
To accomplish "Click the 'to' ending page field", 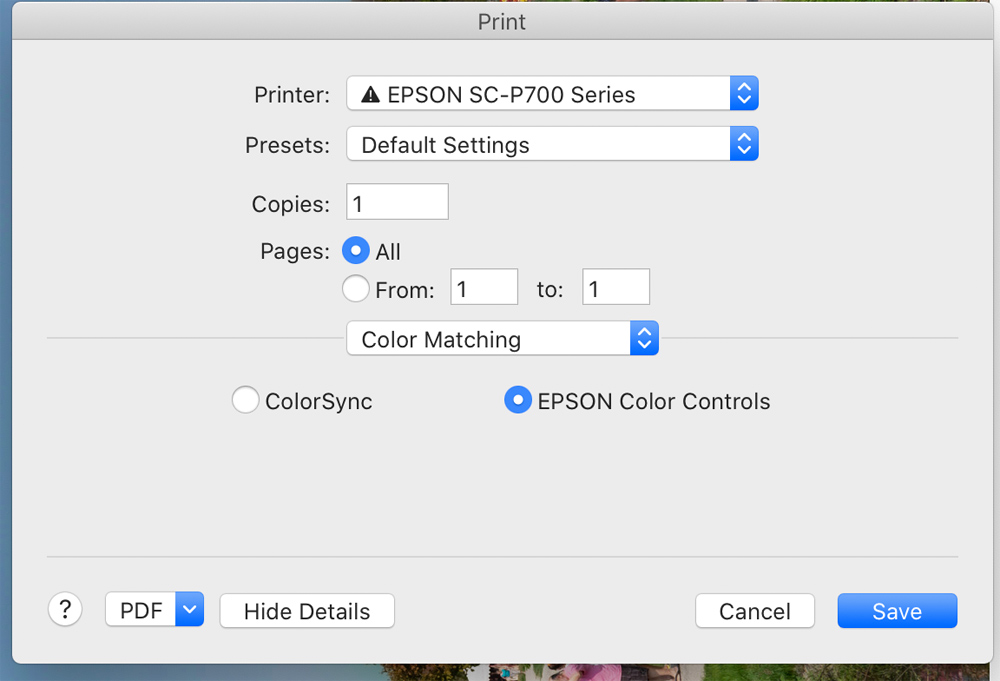I will pyautogui.click(x=616, y=289).
